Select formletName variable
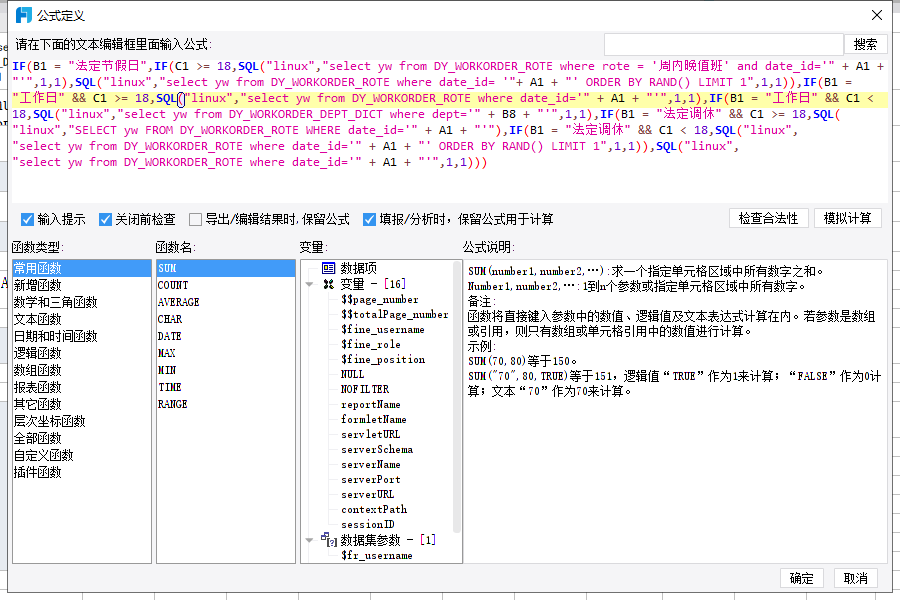The width and height of the screenshot is (900, 600). click(x=374, y=419)
